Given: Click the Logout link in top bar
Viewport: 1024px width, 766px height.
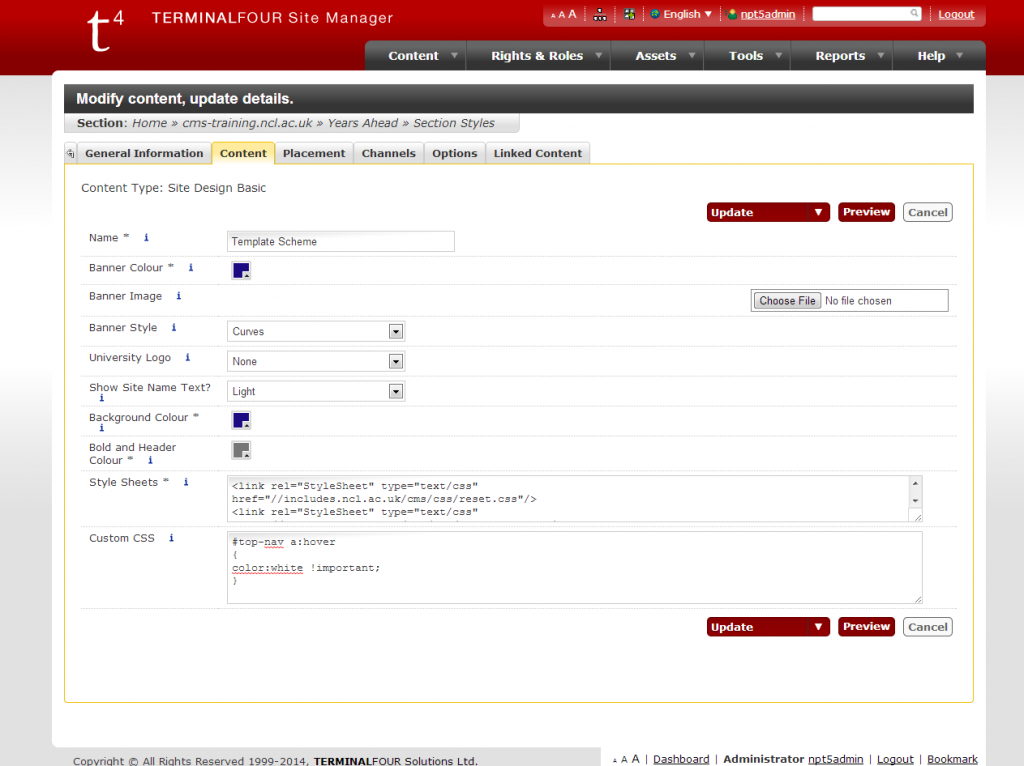Looking at the screenshot, I should [956, 15].
